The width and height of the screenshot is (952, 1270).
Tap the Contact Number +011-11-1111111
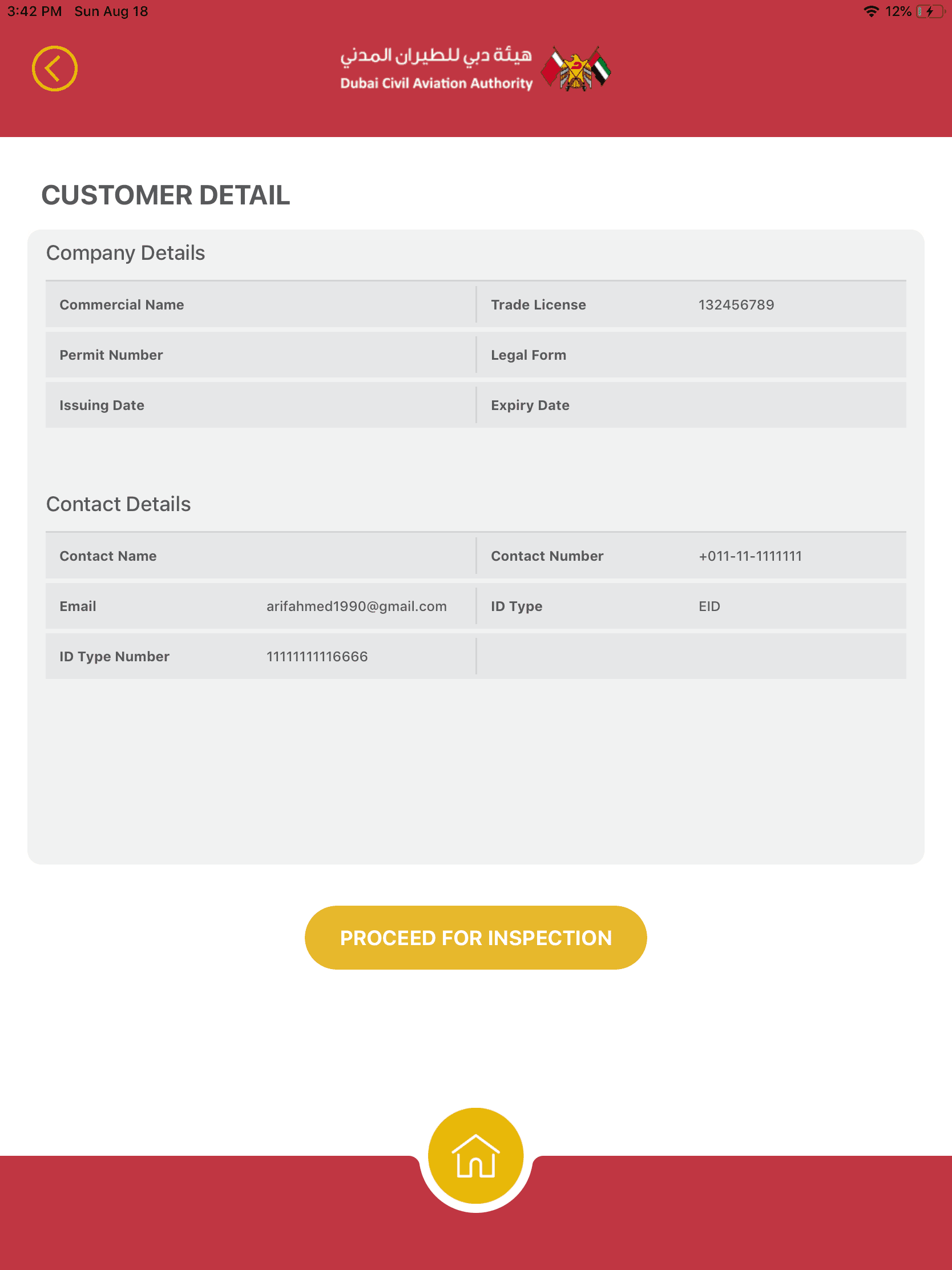(750, 556)
